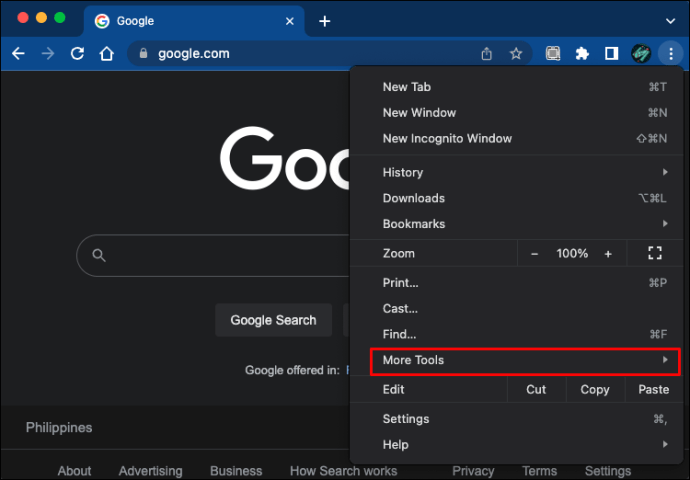Open the Advertising footer link
Viewport: 690px width, 480px height.
click(x=150, y=471)
